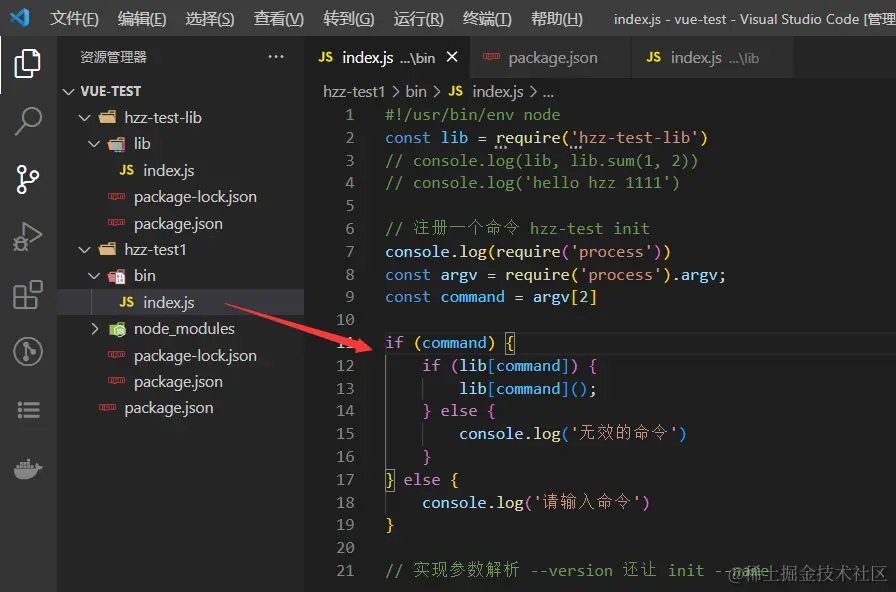Select the index.js ...\bin editor tab

tap(386, 57)
